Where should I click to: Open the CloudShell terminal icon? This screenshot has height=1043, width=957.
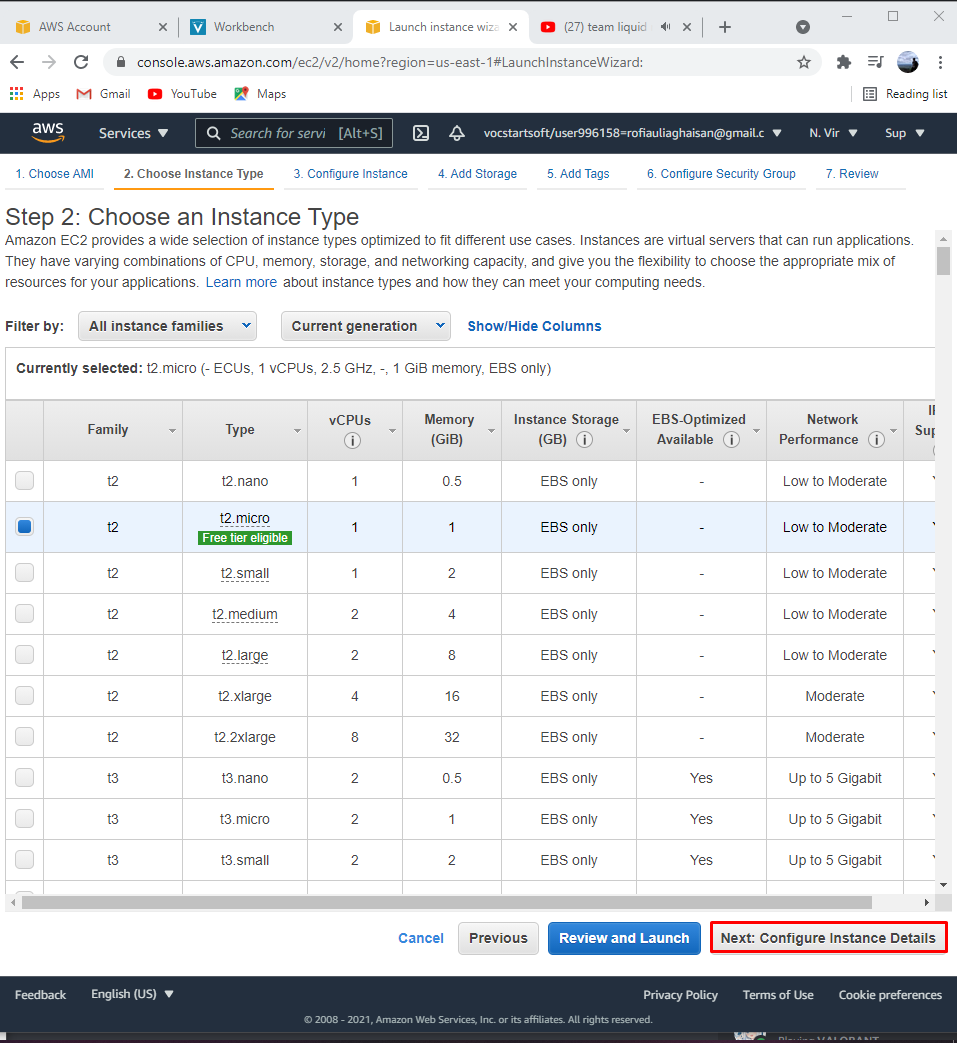(x=421, y=133)
